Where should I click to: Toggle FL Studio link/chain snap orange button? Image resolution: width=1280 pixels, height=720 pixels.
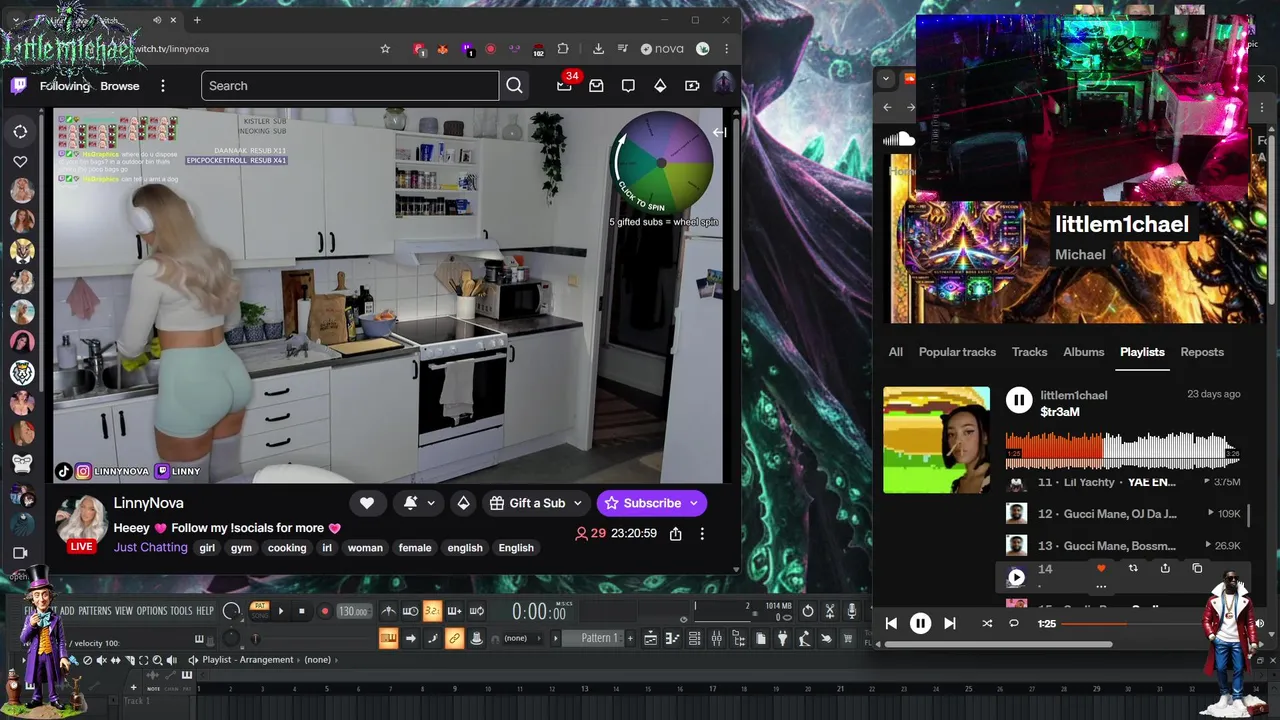454,638
